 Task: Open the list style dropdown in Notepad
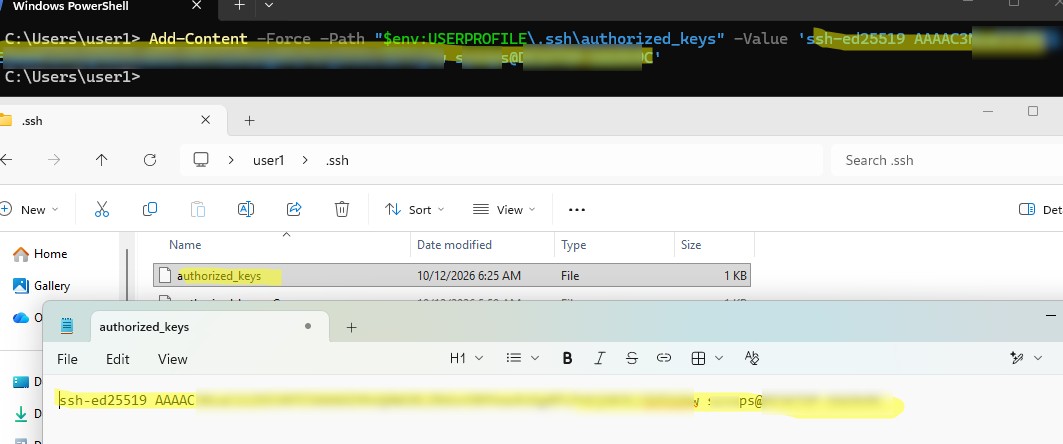[x=523, y=359]
